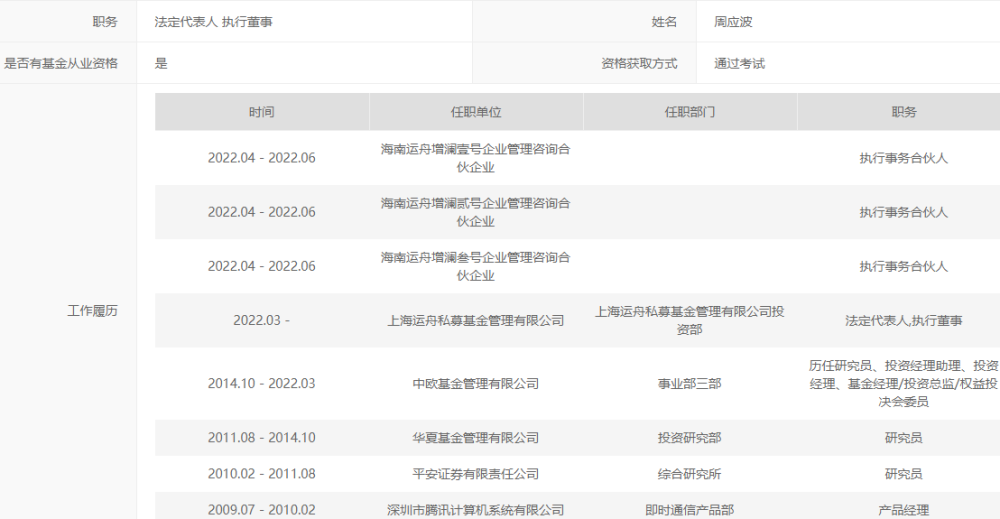The image size is (1000, 519).
Task: Click the 事业部三部 department cell
Action: (x=689, y=384)
